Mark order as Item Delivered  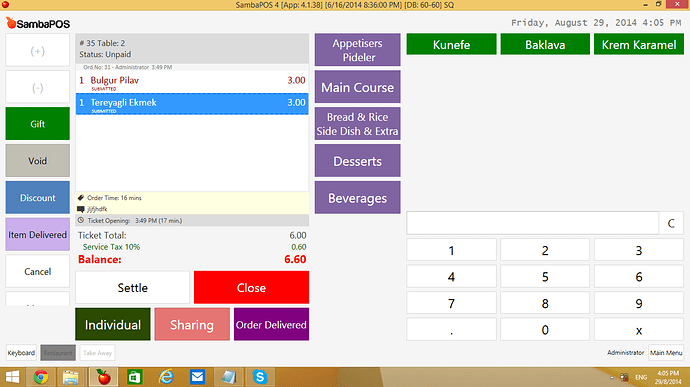tap(37, 235)
